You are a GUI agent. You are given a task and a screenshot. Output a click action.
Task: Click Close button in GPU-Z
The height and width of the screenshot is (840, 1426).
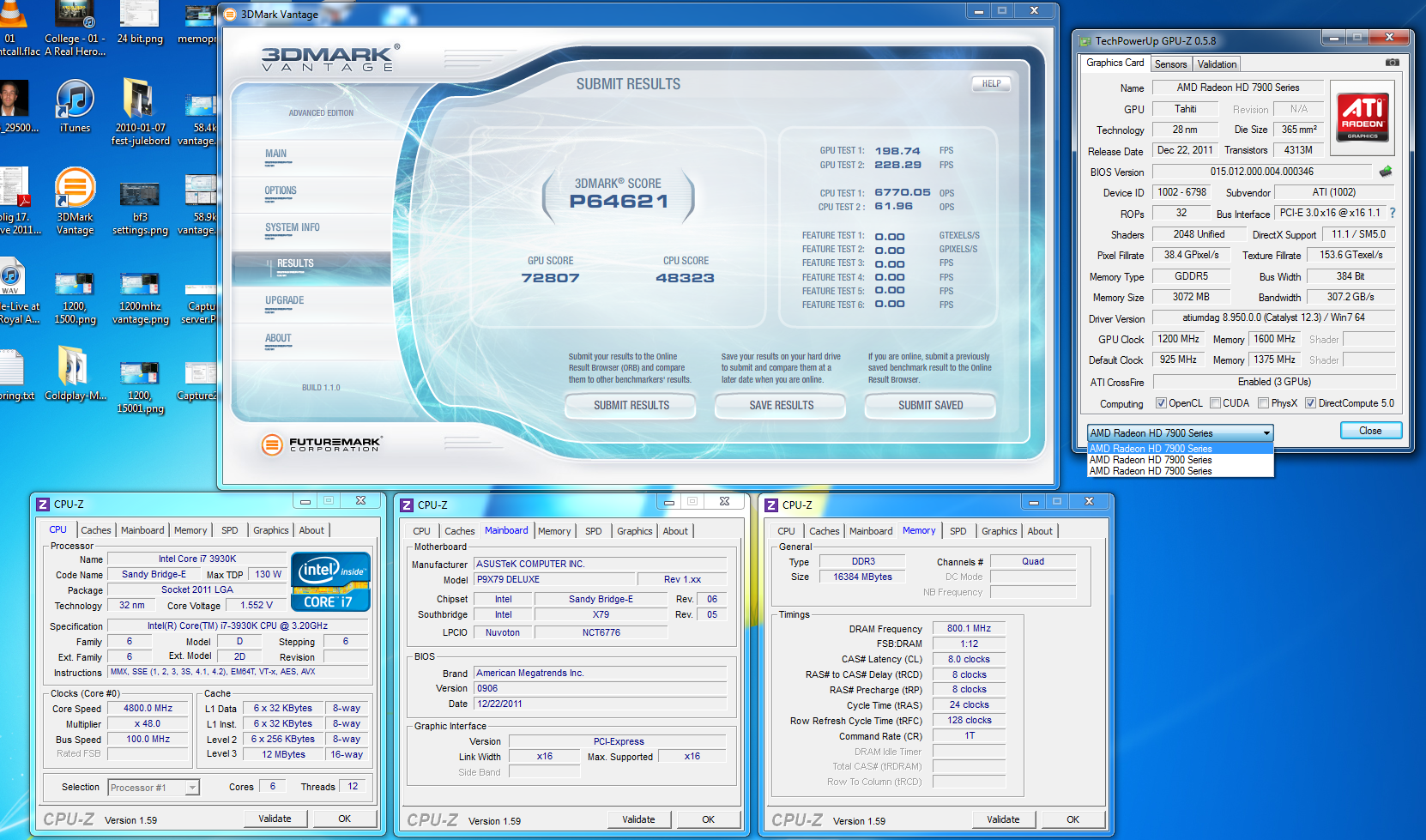point(1370,431)
